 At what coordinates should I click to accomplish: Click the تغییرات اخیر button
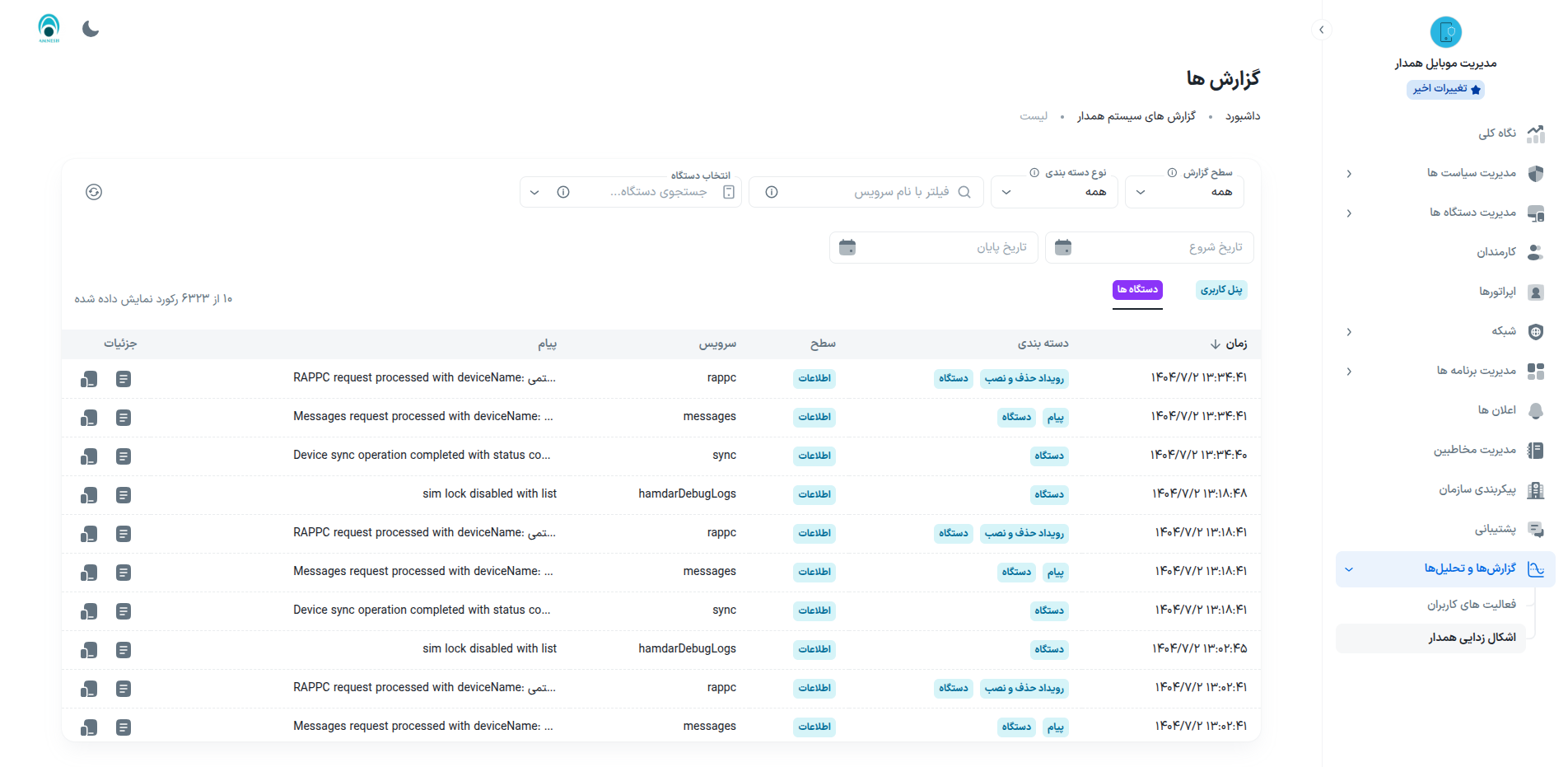[1445, 89]
